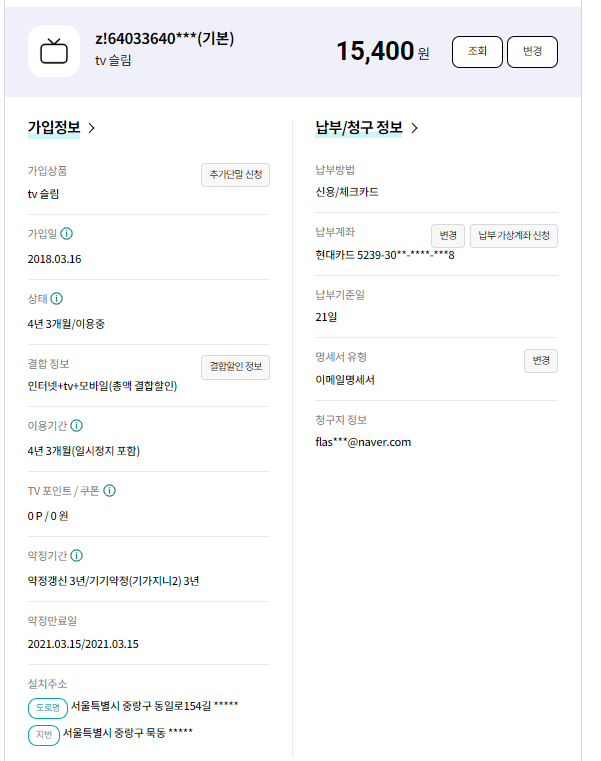The width and height of the screenshot is (601, 761).
Task: Click 납부 가상계좌 신청 button
Action: pos(514,236)
